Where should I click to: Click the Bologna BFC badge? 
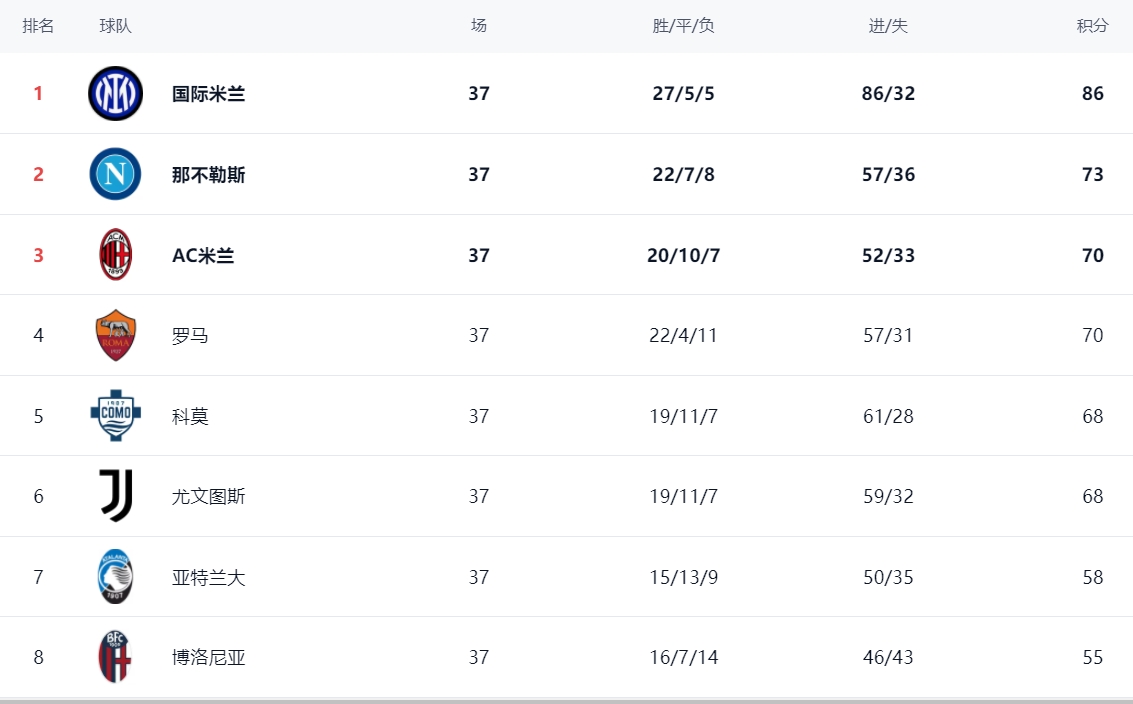(x=116, y=657)
